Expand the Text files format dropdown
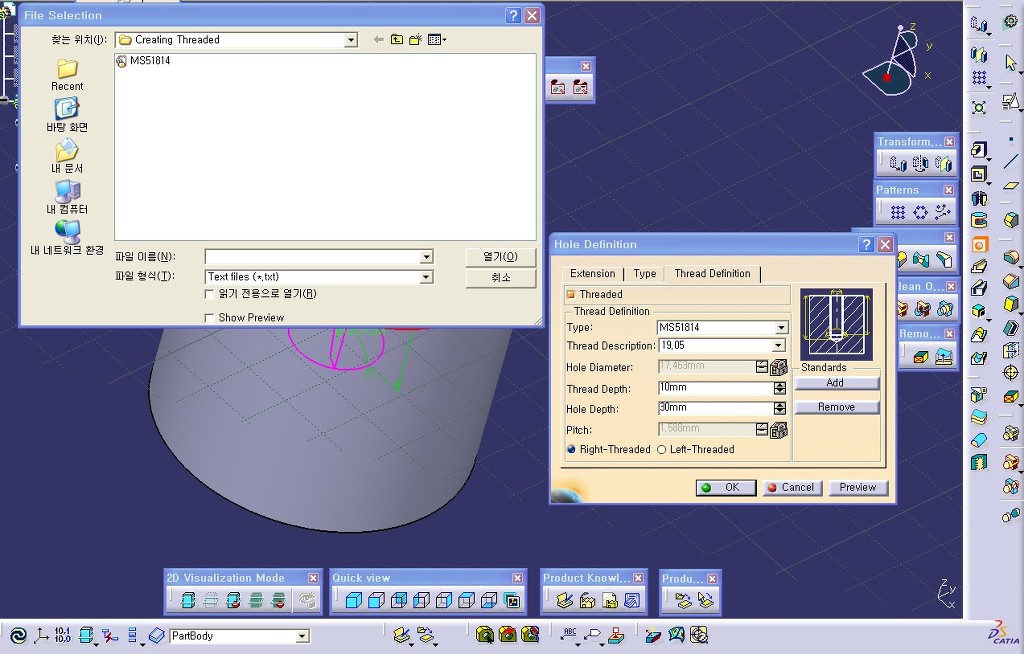The image size is (1024, 654). pos(427,277)
